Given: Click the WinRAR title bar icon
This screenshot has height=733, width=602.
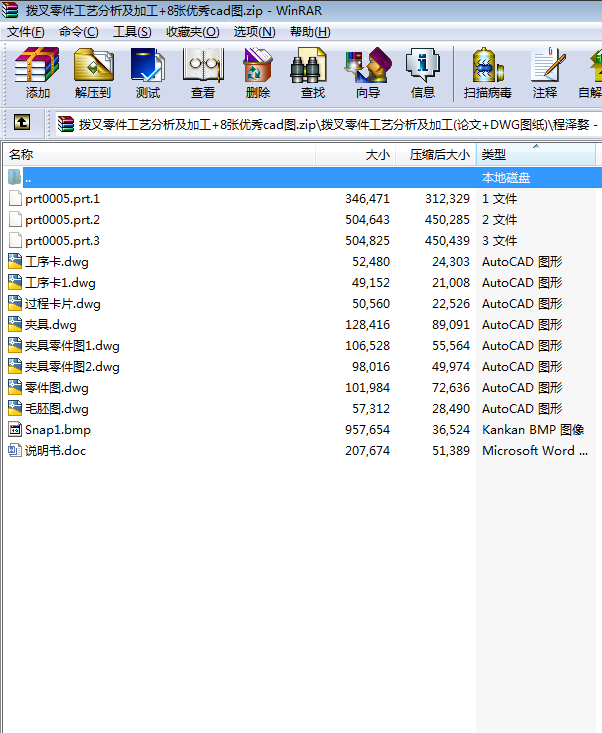Looking at the screenshot, I should [x=10, y=10].
